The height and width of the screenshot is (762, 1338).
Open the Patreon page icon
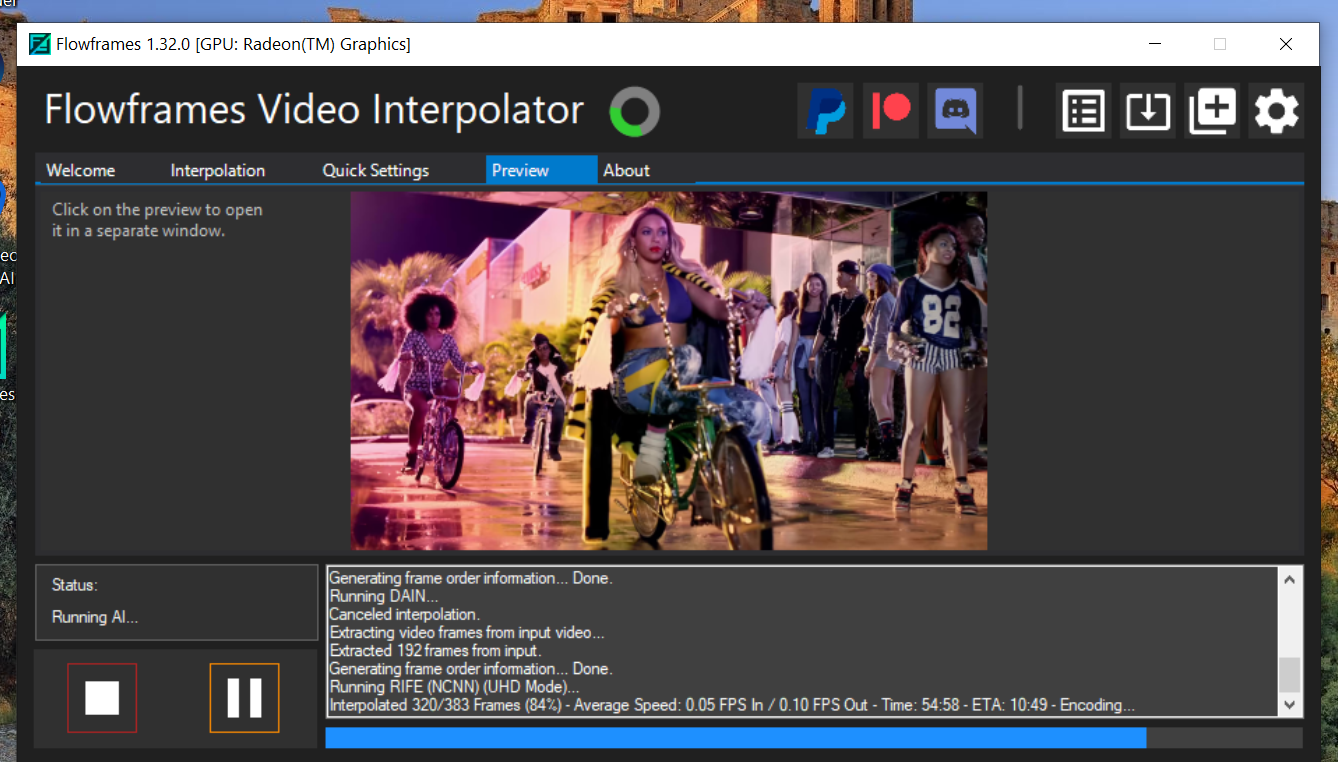pyautogui.click(x=890, y=111)
